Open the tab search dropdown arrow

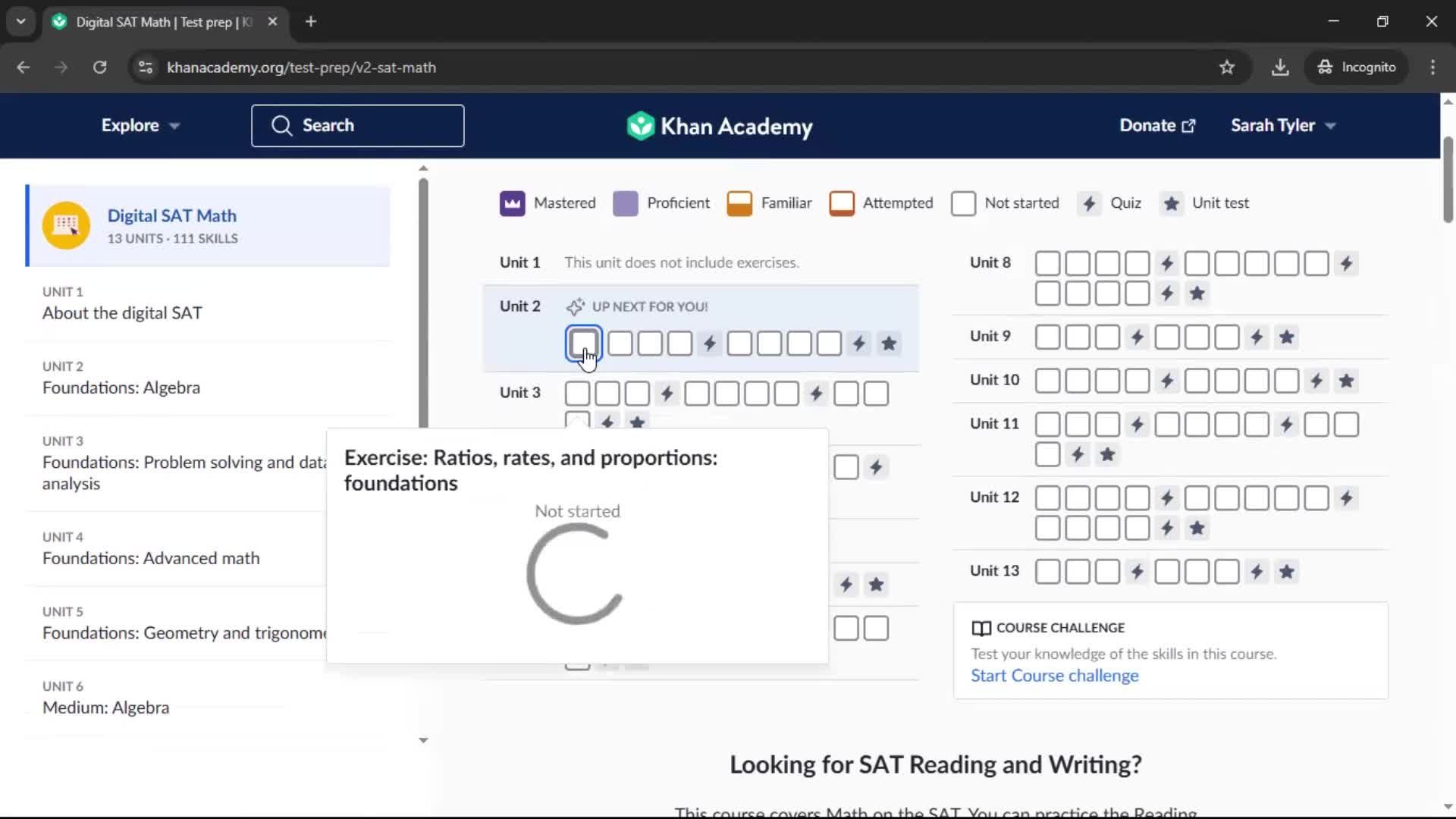pyautogui.click(x=21, y=22)
